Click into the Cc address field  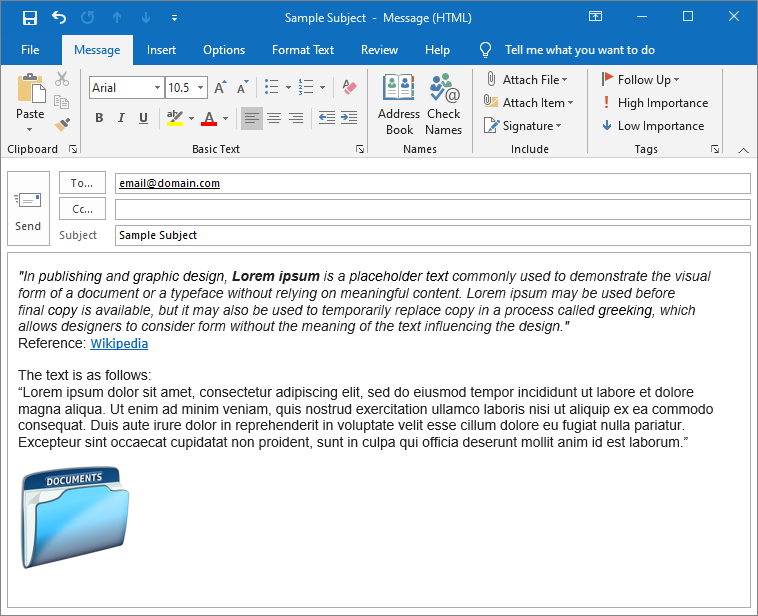coord(432,209)
